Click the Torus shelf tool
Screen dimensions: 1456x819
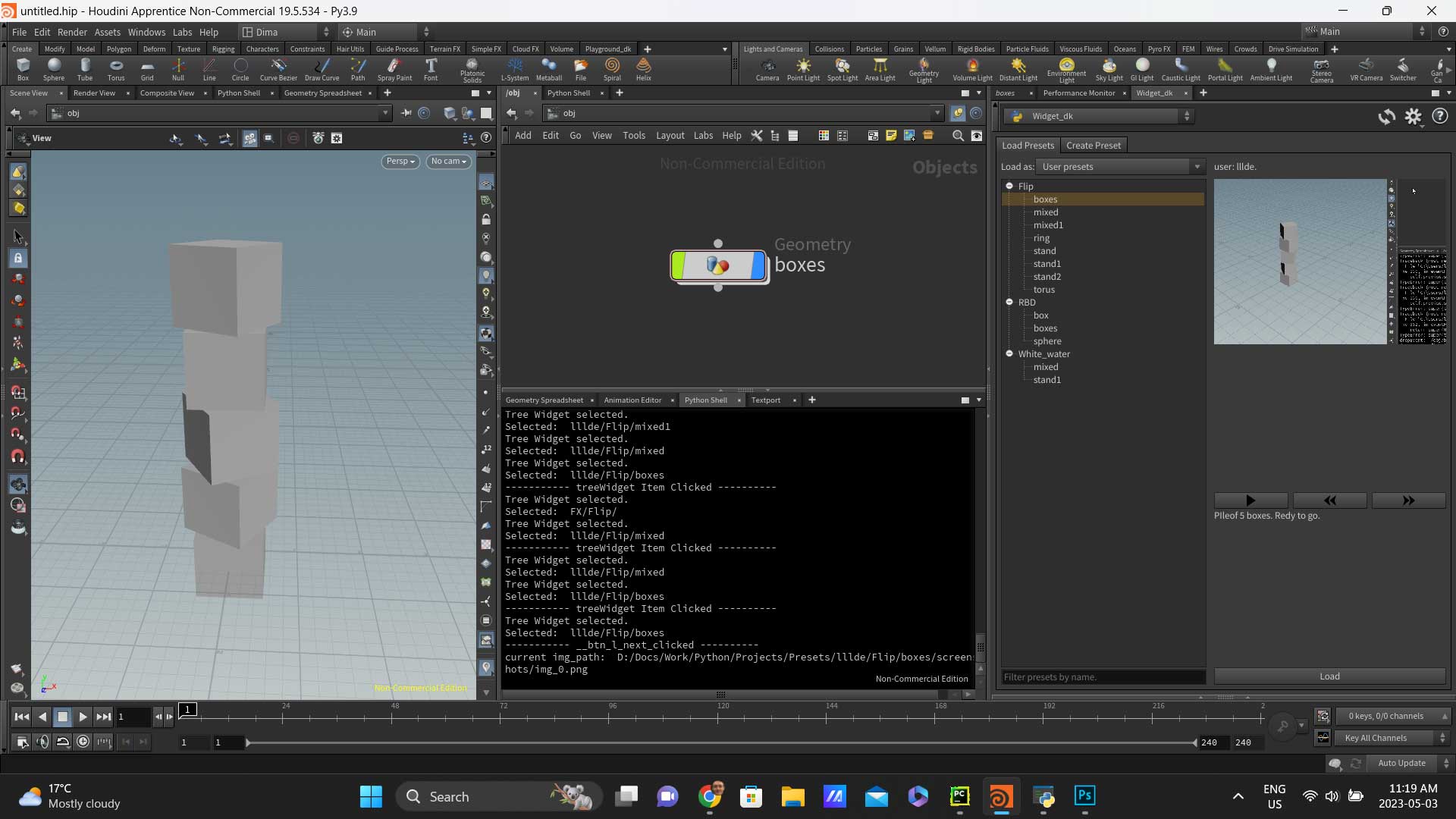coord(115,69)
